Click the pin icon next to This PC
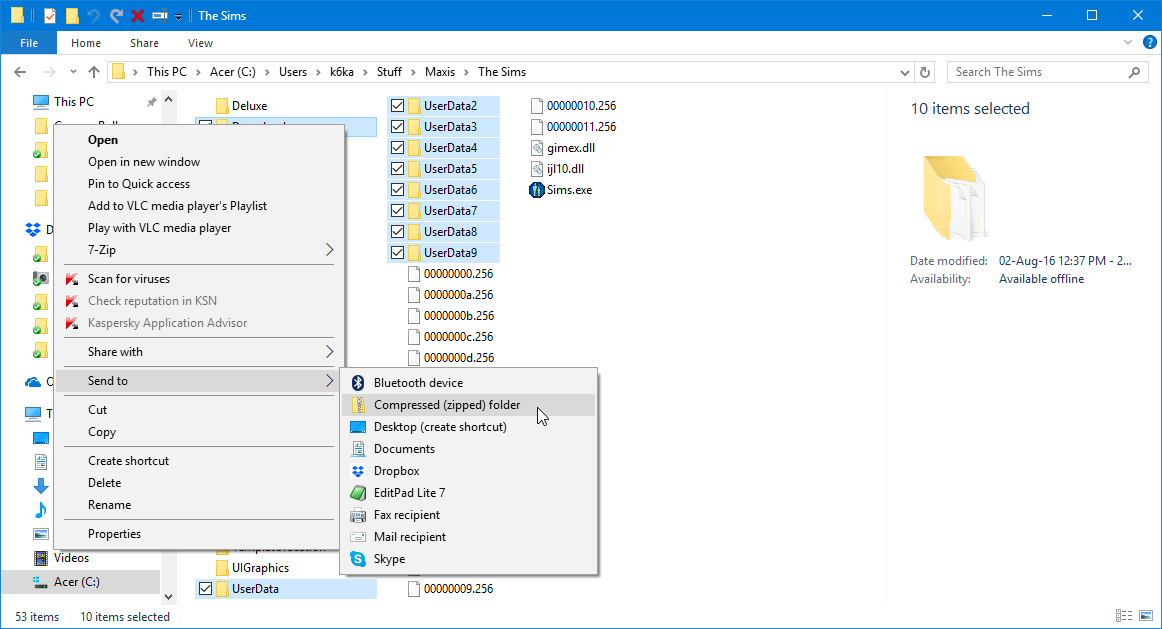The image size is (1162, 629). click(x=151, y=101)
